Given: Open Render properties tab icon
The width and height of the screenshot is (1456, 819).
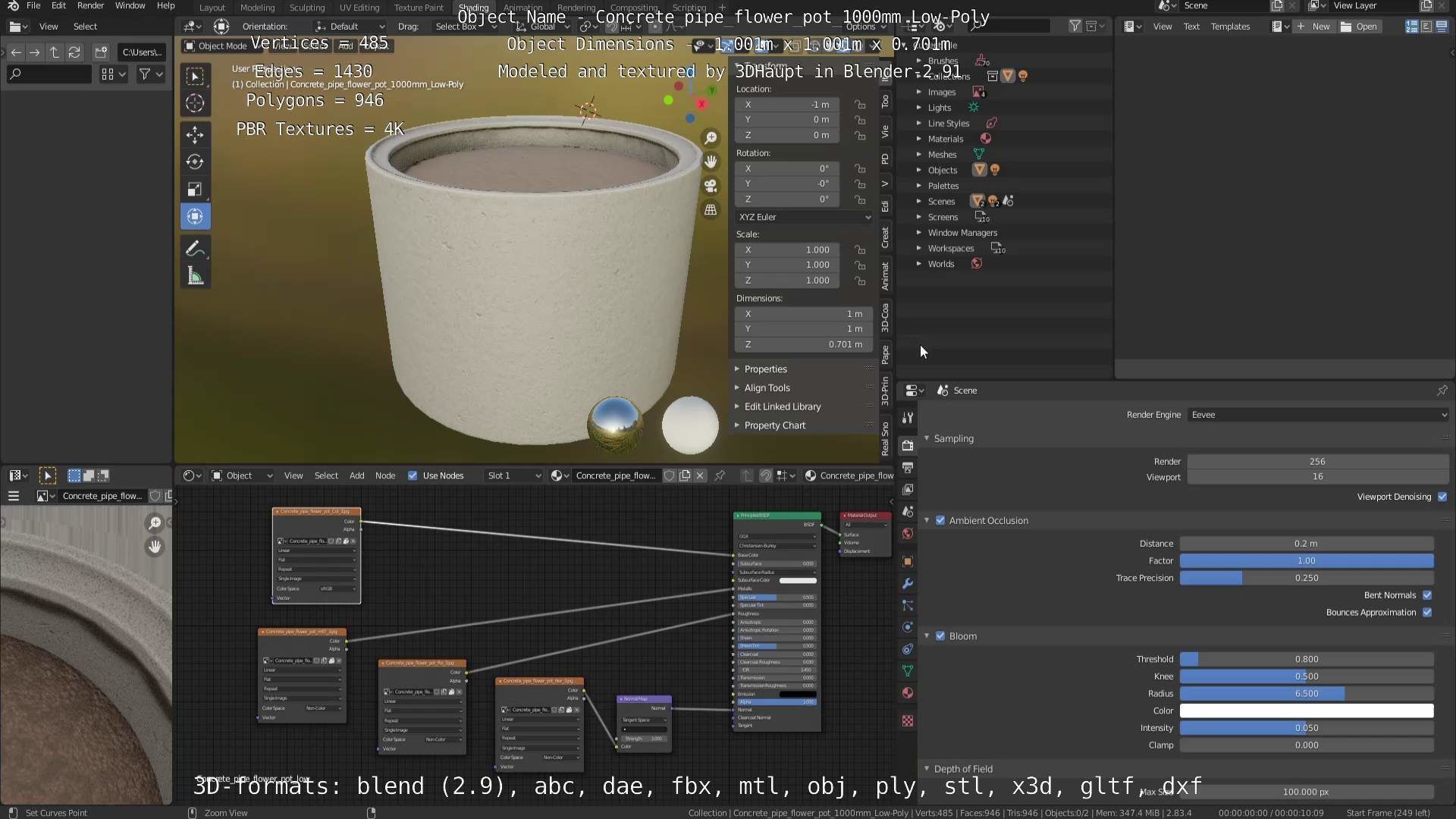Looking at the screenshot, I should [908, 445].
